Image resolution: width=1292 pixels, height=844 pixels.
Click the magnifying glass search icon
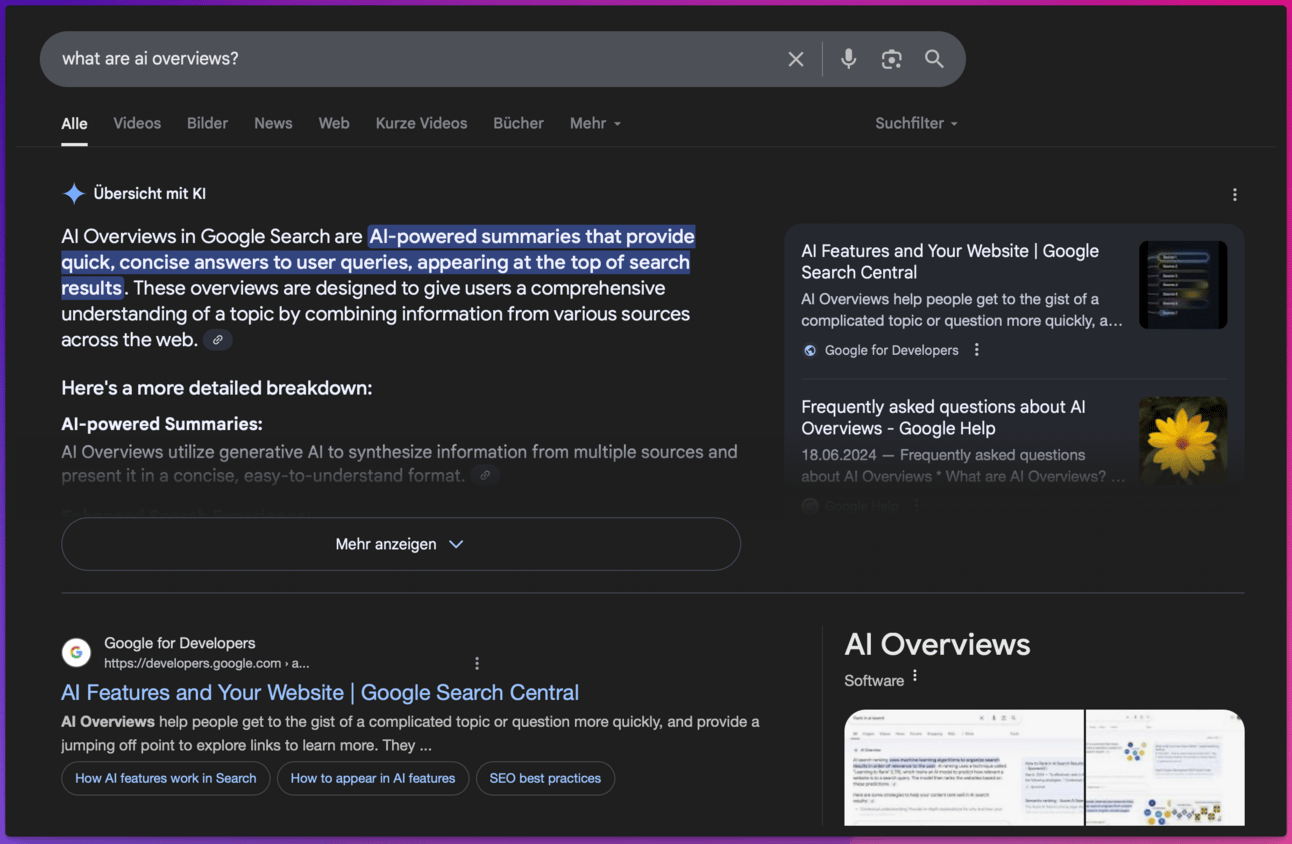934,59
